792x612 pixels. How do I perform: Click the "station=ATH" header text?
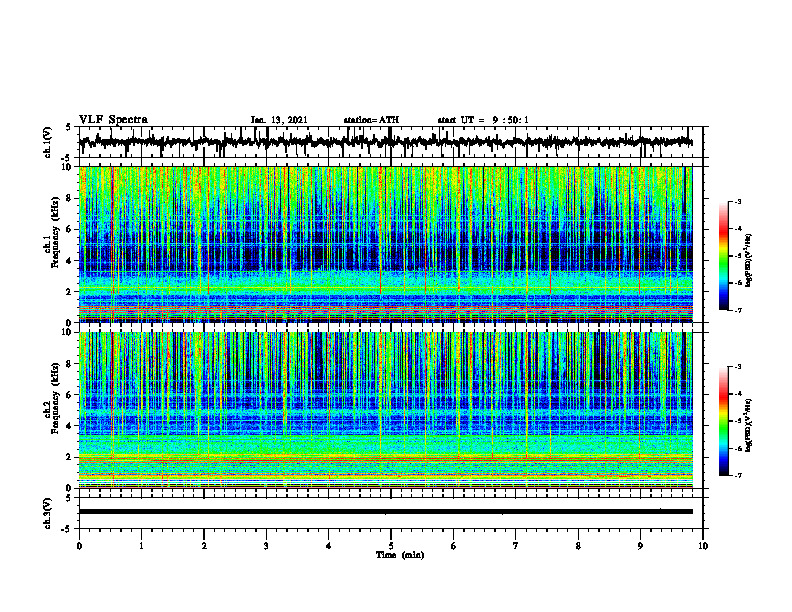click(371, 120)
